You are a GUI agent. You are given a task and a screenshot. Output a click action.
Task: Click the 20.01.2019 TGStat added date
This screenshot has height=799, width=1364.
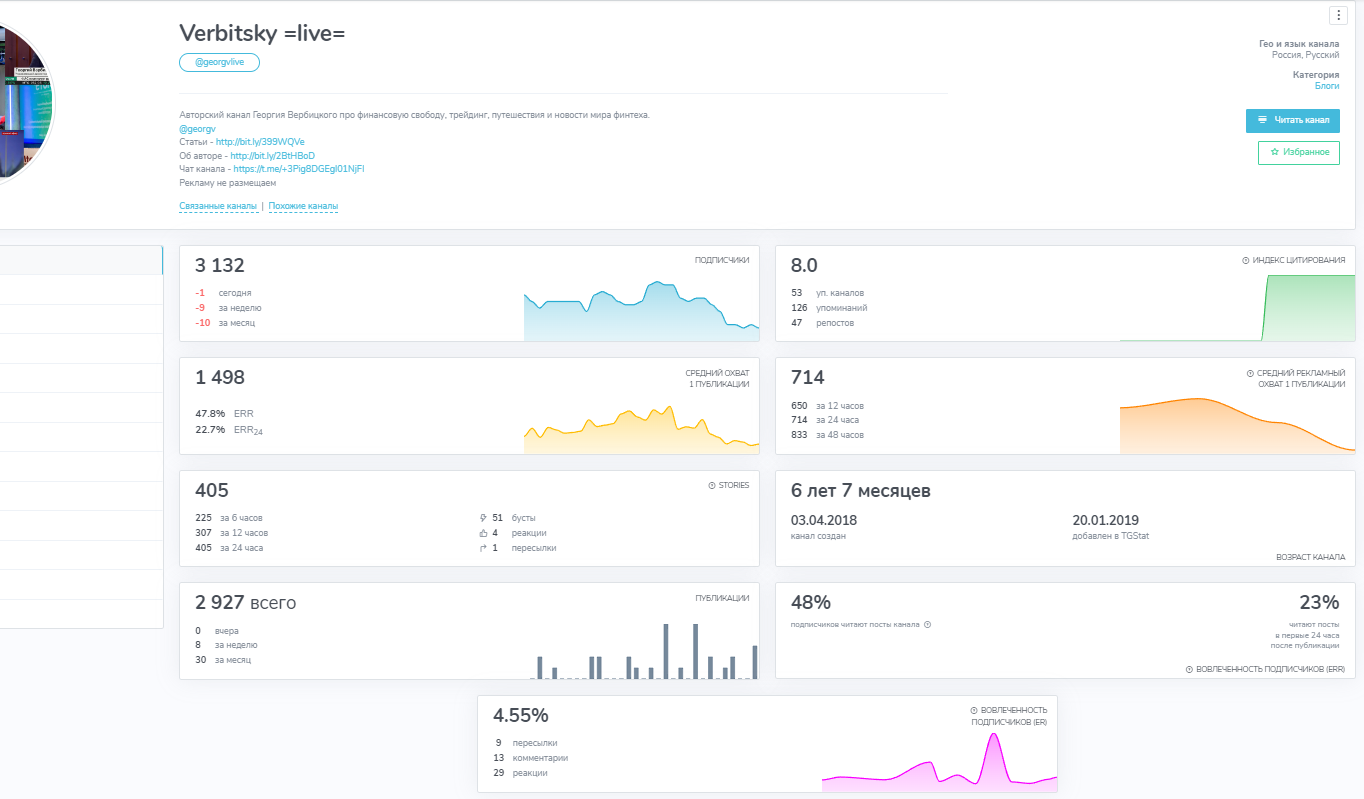click(x=1106, y=520)
